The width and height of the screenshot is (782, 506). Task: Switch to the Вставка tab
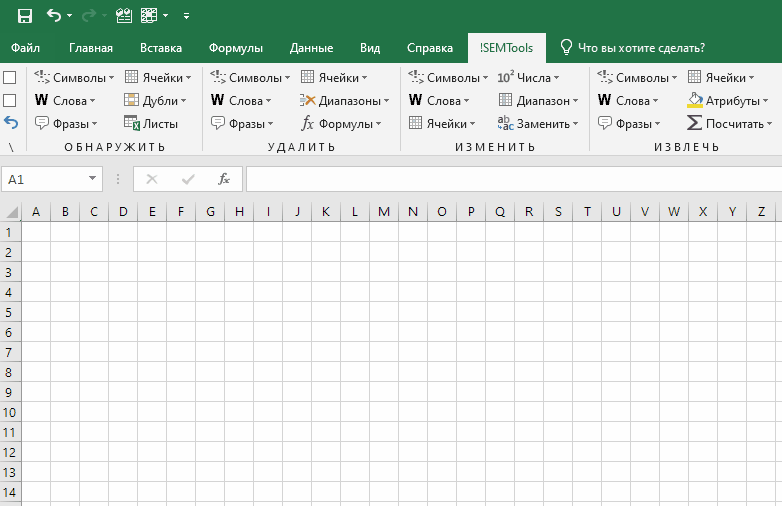(x=161, y=48)
